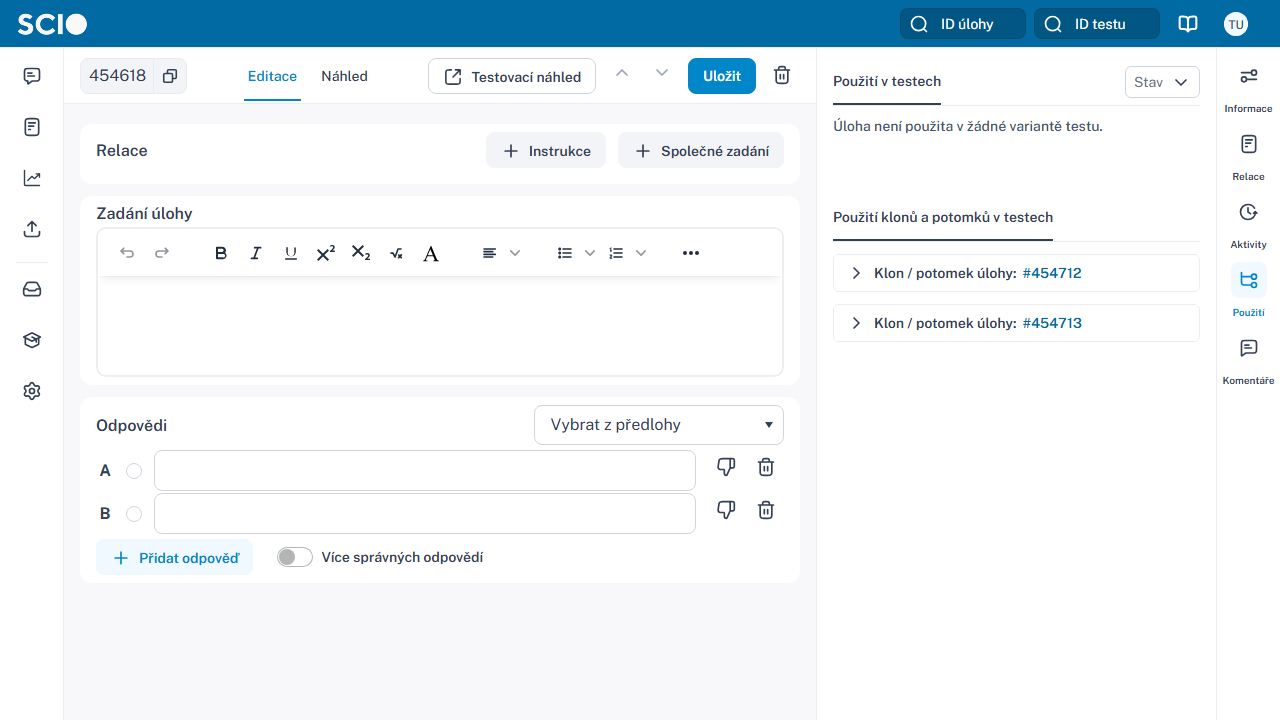Image resolution: width=1280 pixels, height=720 pixels.
Task: Open the Komentáře side panel
Action: 1248,361
